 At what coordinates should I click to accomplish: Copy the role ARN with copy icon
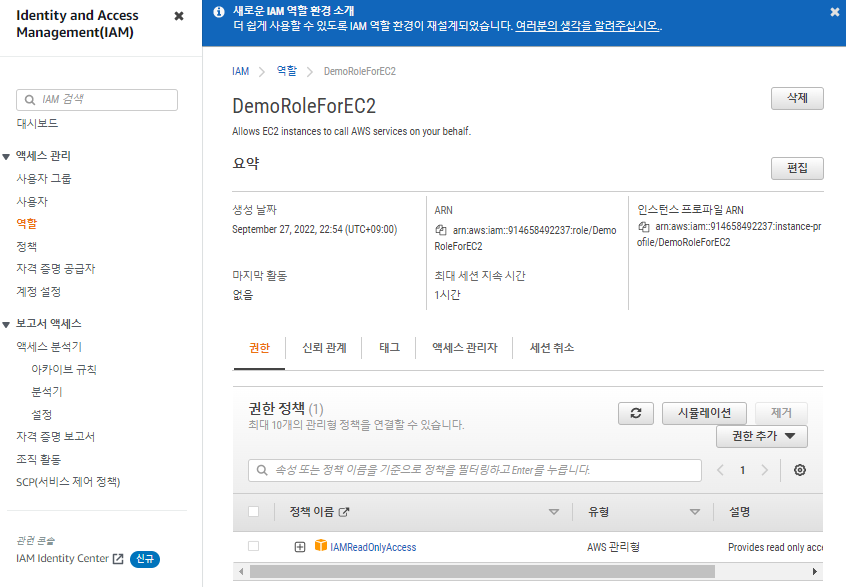click(x=441, y=230)
